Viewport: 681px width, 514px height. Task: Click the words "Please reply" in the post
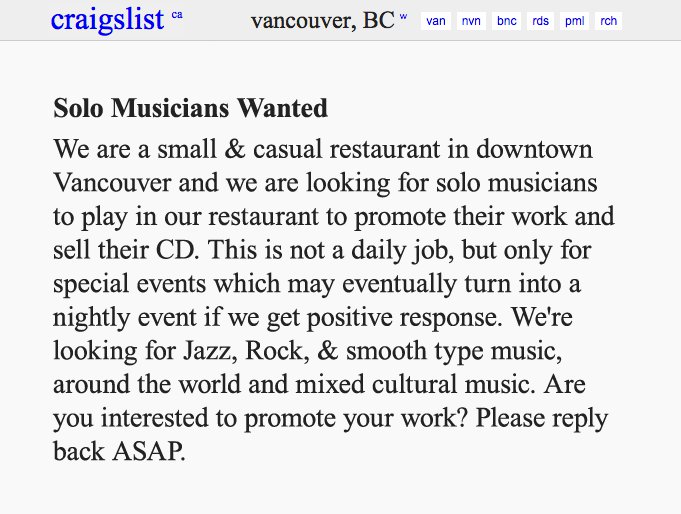(x=541, y=418)
